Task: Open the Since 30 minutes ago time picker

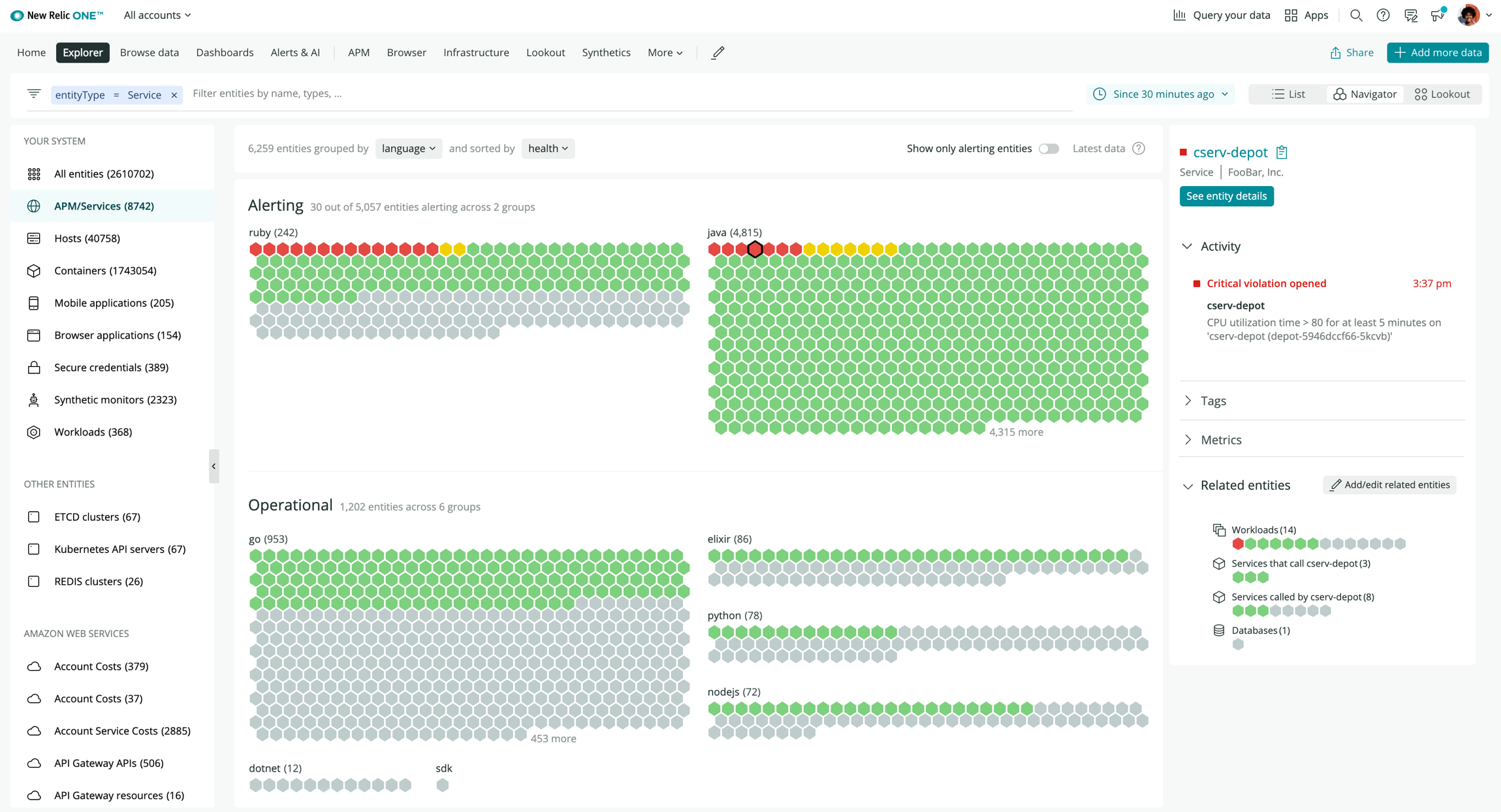Action: [1161, 94]
